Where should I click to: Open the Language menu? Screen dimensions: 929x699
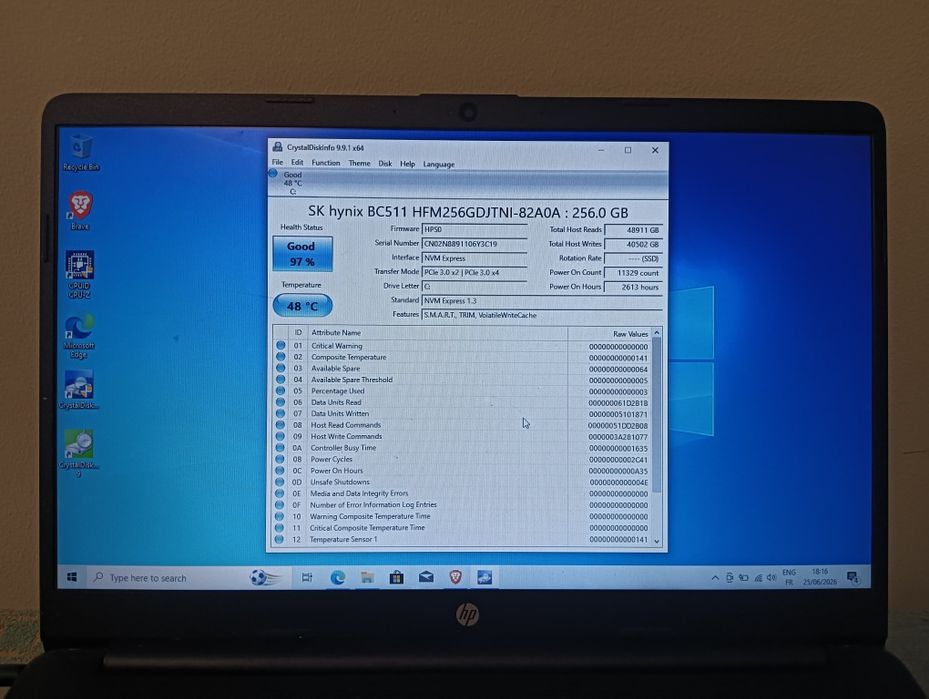tap(439, 164)
